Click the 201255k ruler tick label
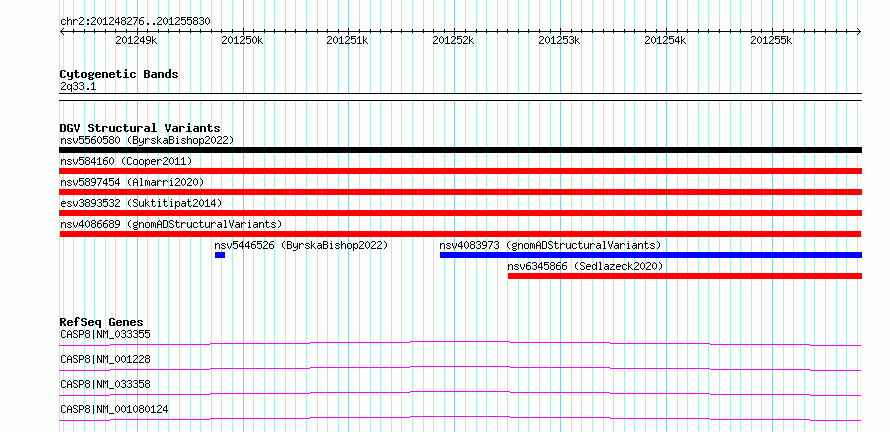The height and width of the screenshot is (432, 890). (x=771, y=40)
